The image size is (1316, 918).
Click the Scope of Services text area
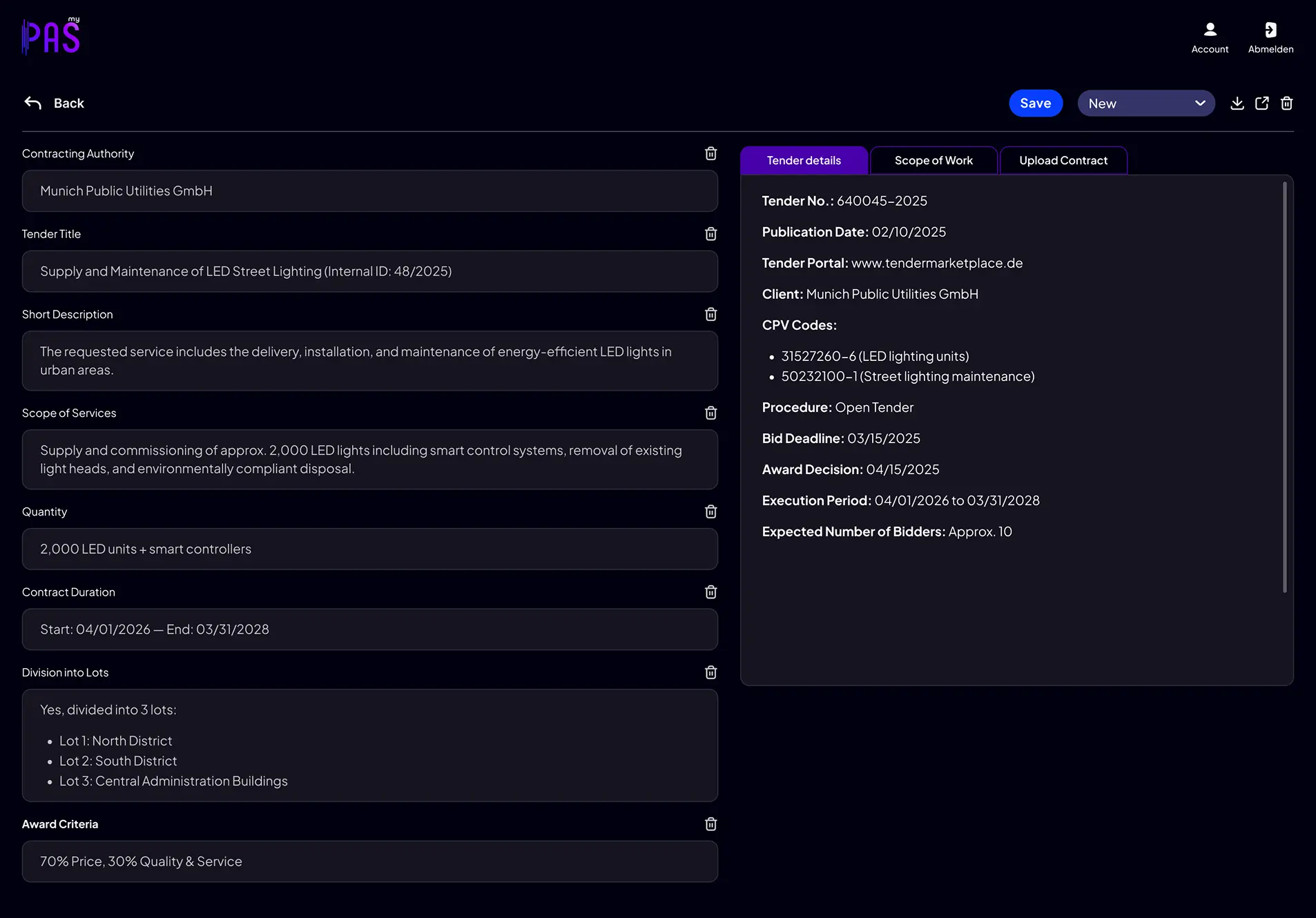[370, 460]
